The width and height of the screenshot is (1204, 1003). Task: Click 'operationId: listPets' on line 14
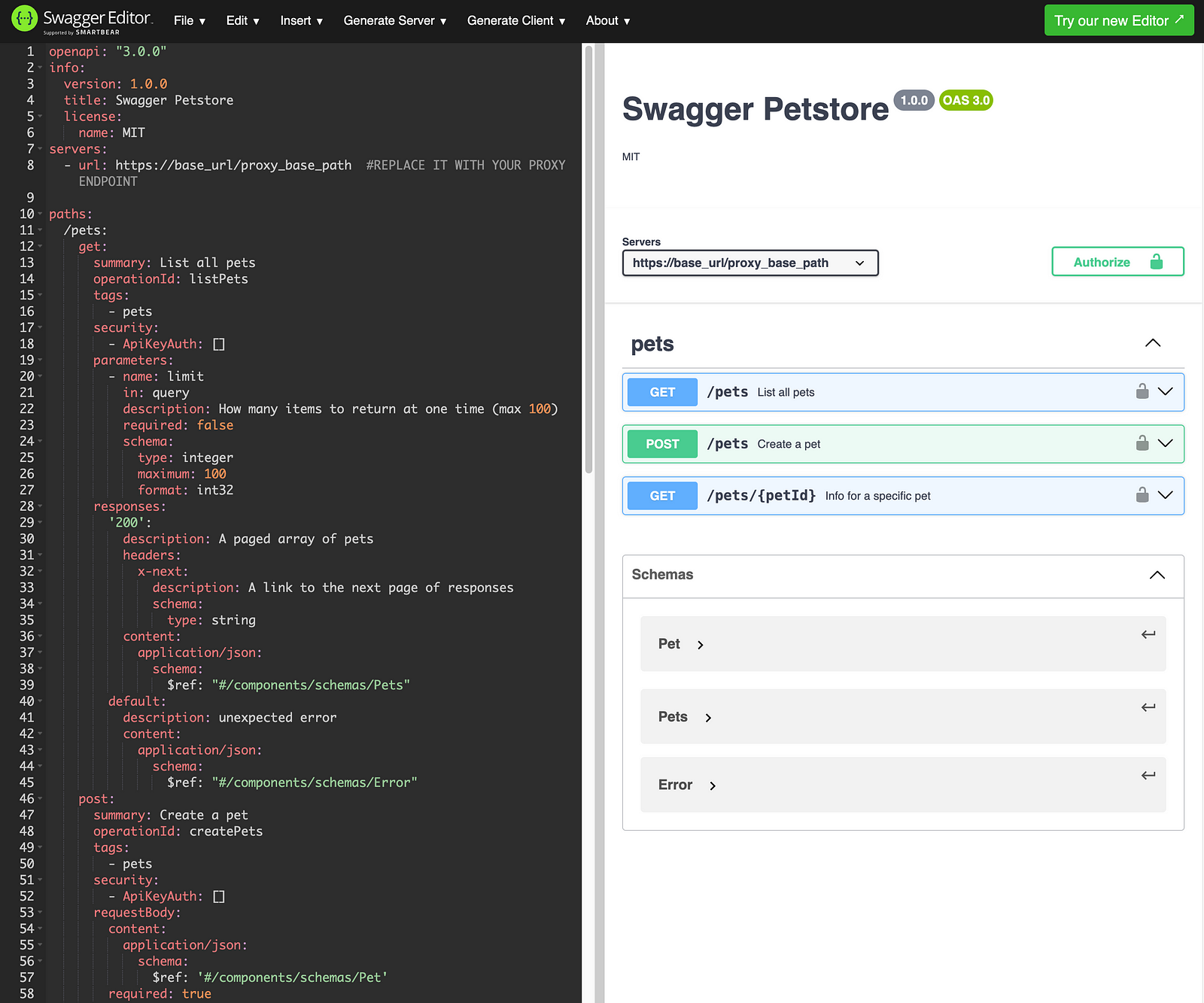tap(171, 279)
